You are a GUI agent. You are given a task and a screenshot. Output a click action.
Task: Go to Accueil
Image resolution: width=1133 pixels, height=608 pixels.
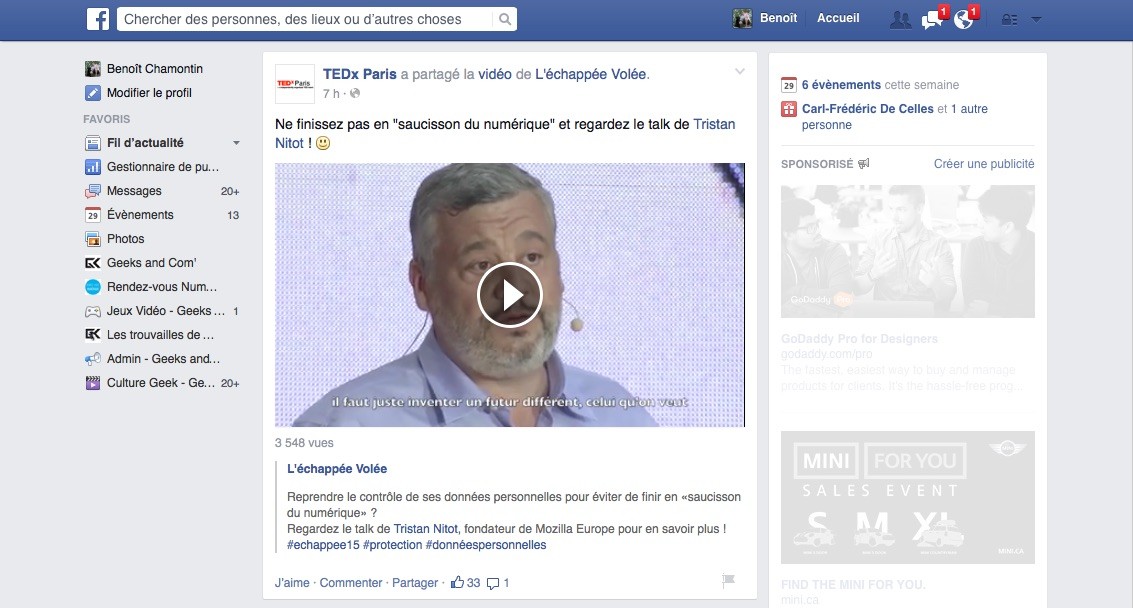[838, 17]
